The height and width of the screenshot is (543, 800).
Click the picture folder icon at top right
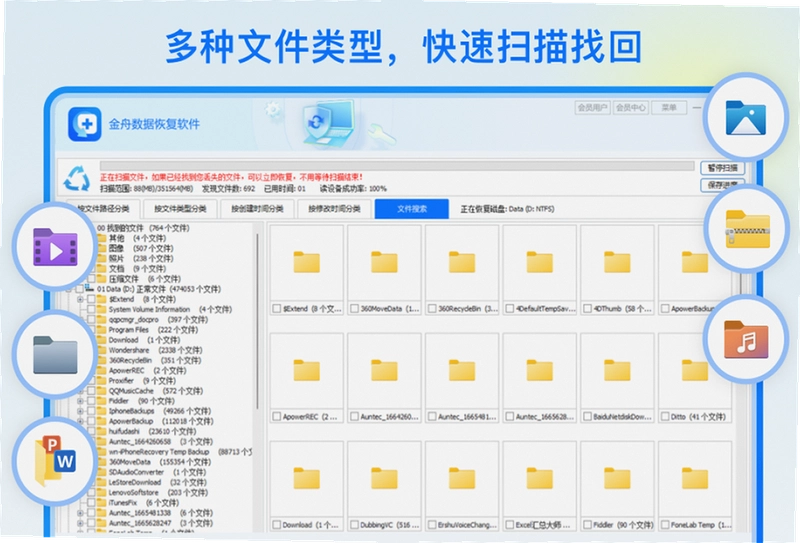pyautogui.click(x=745, y=118)
